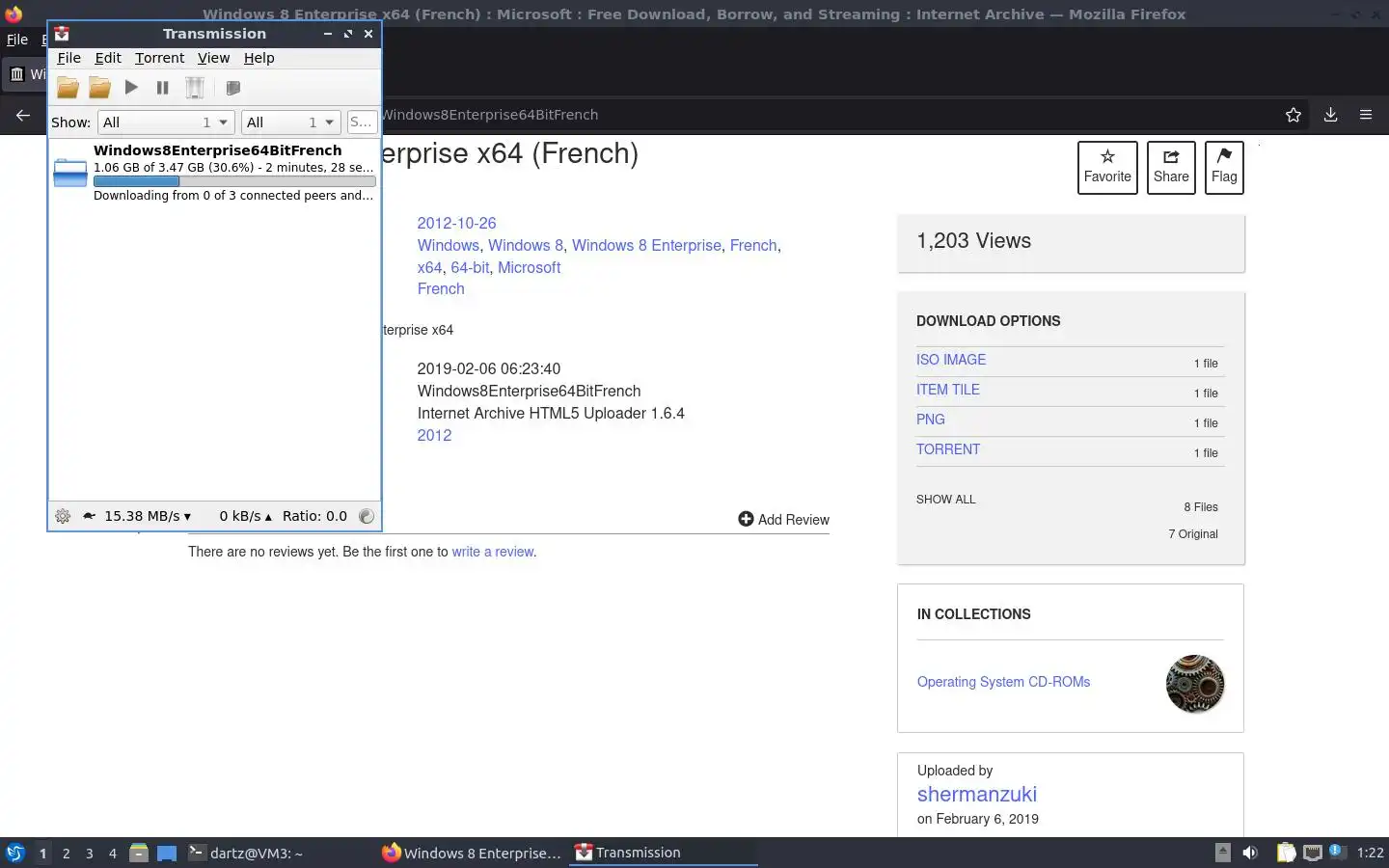
Task: Switch to Firefox via taskbar entry
Action: 472,853
